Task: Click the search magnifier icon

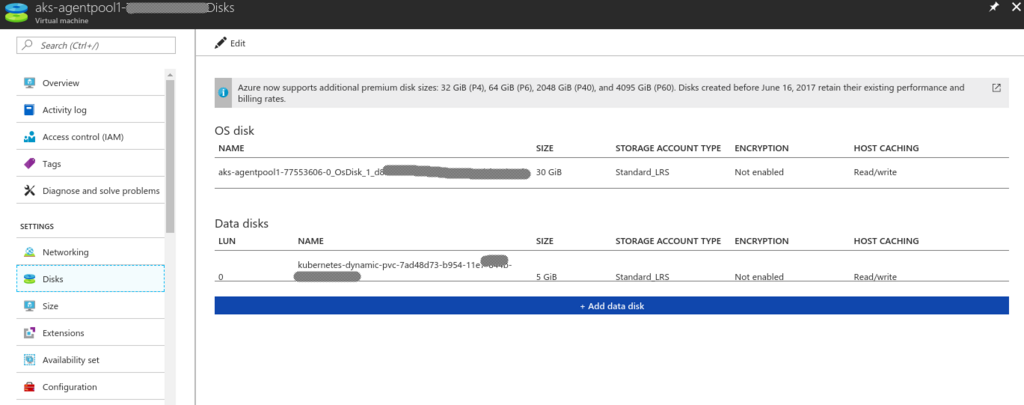Action: coord(27,45)
